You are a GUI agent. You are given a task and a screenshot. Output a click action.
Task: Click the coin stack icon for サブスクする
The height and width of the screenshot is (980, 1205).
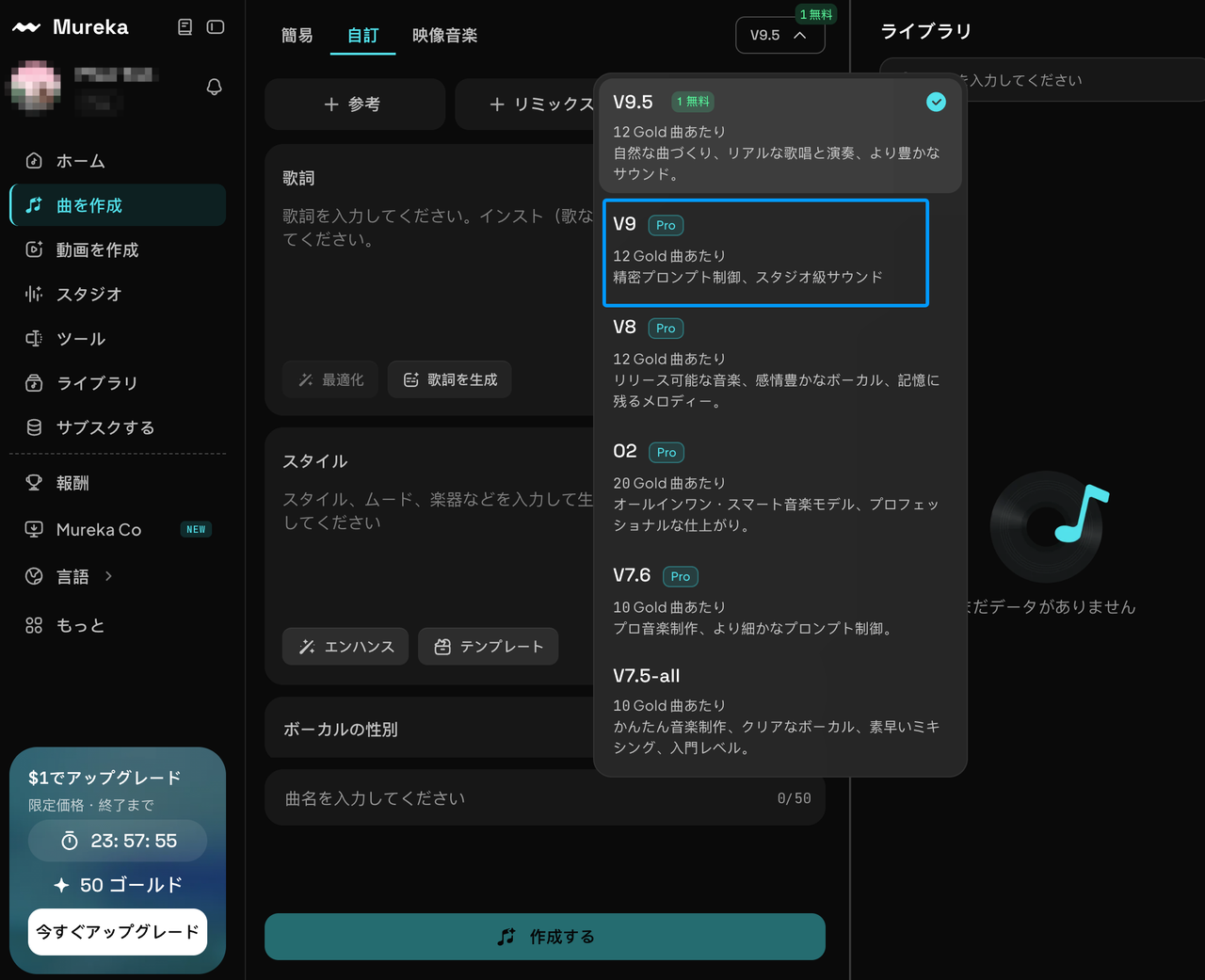[34, 427]
